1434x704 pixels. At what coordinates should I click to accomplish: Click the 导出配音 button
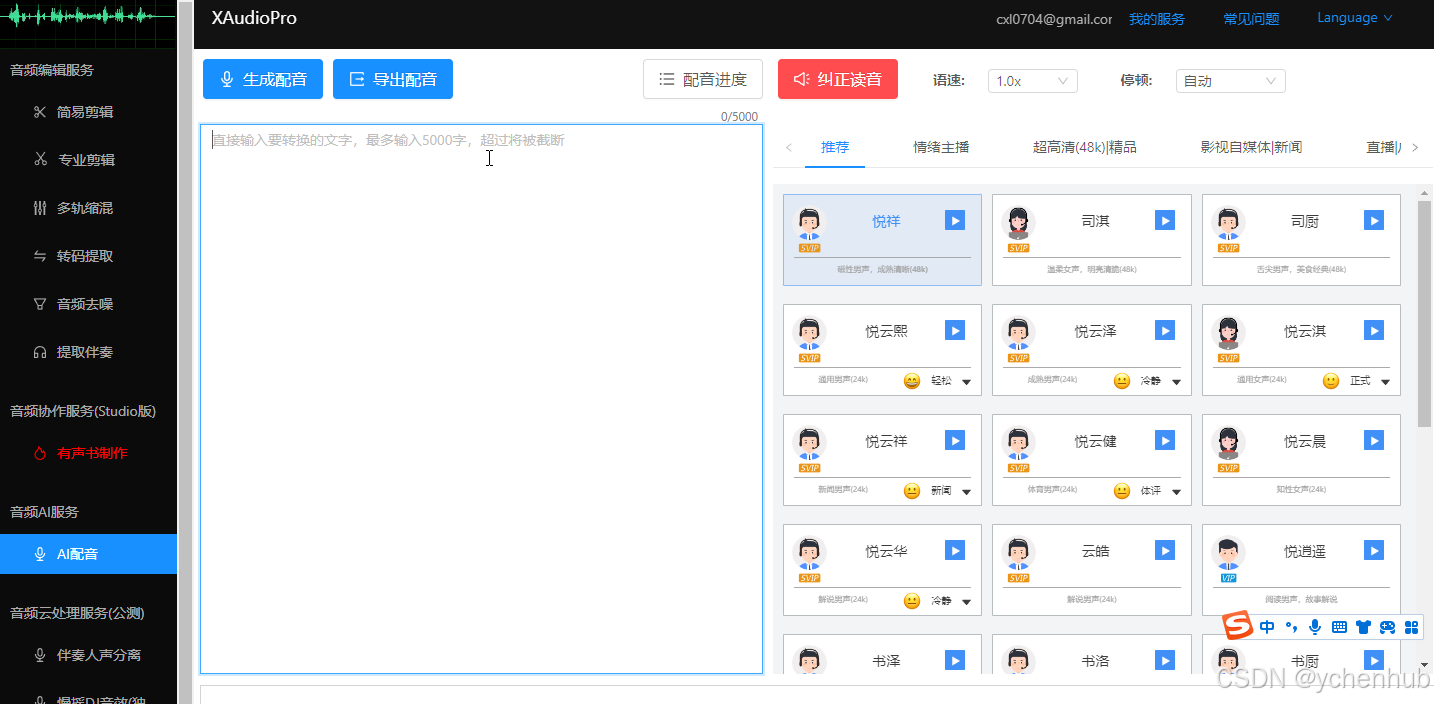point(393,79)
